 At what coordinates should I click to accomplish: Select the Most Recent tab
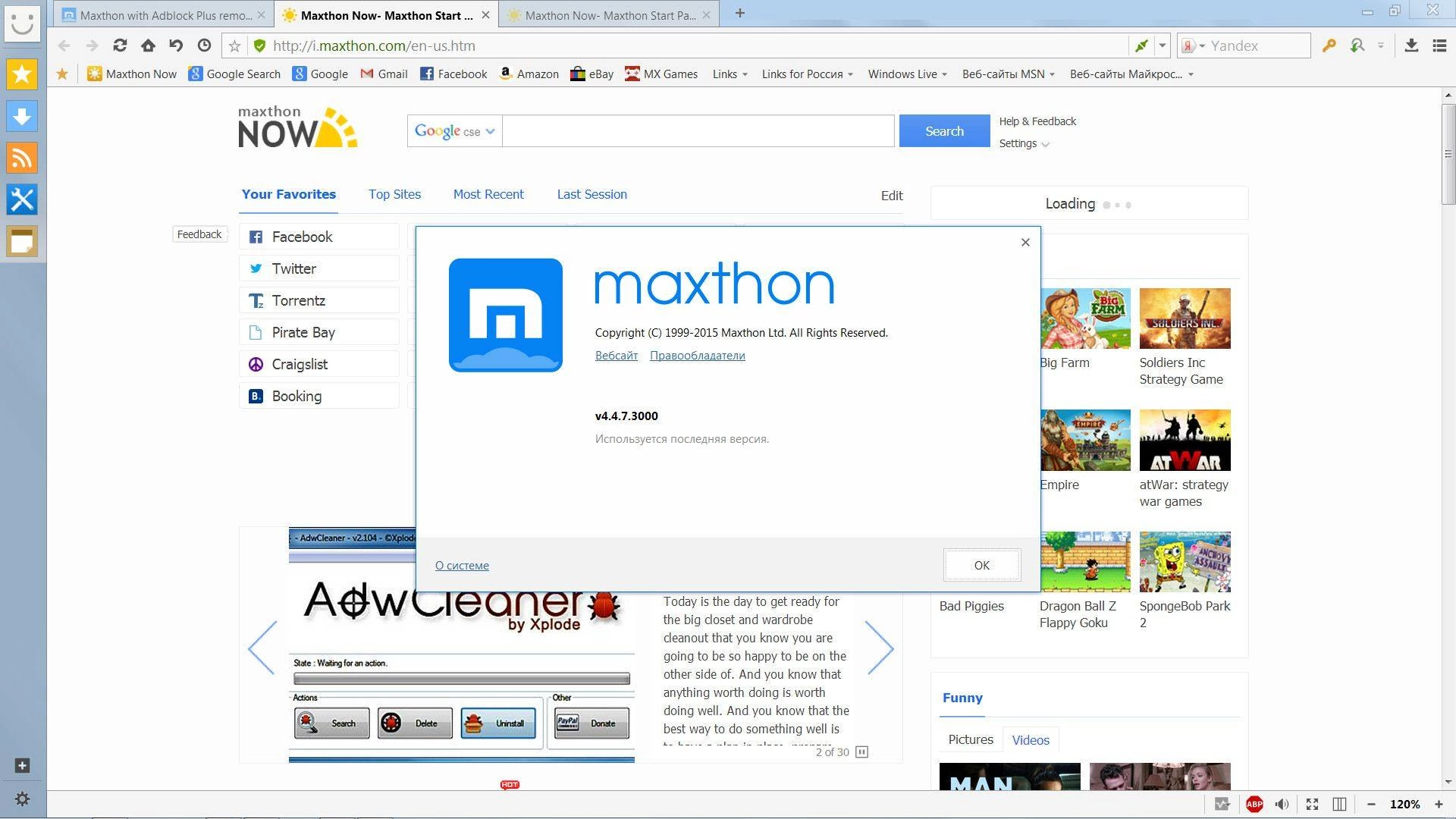pos(488,194)
